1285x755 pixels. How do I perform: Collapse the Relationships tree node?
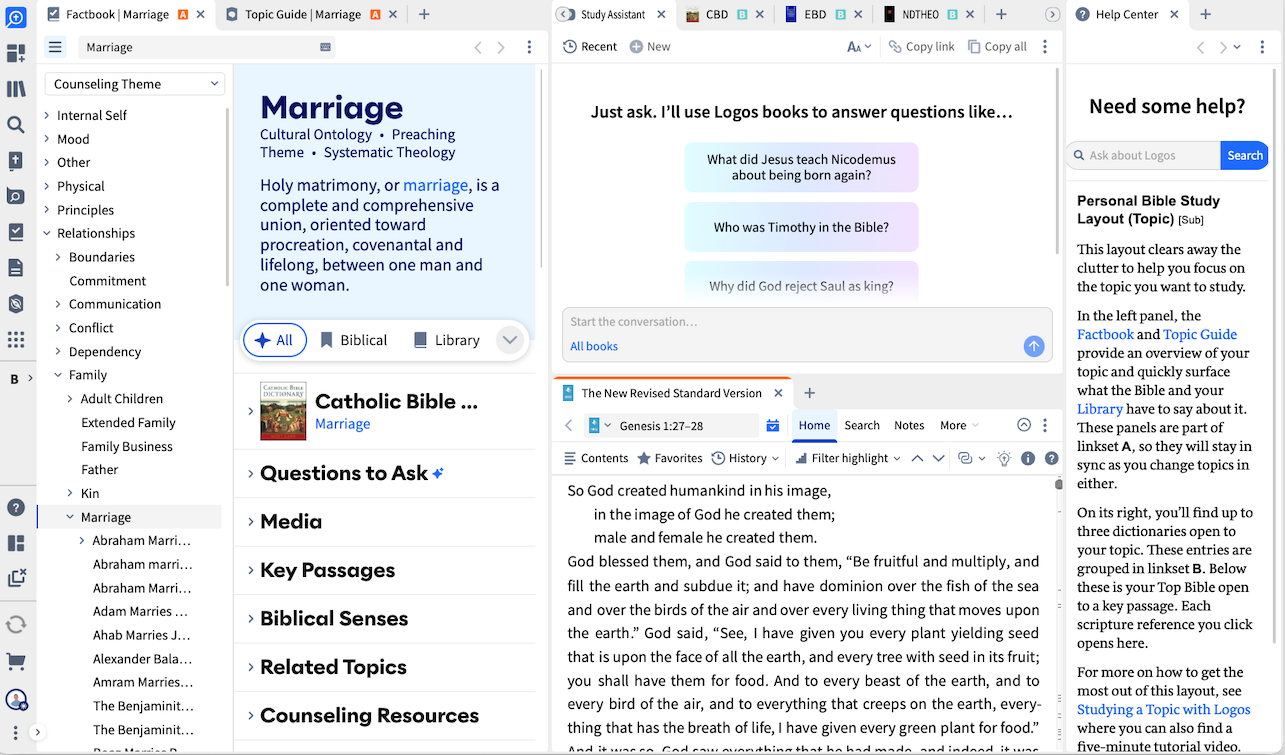coord(47,234)
